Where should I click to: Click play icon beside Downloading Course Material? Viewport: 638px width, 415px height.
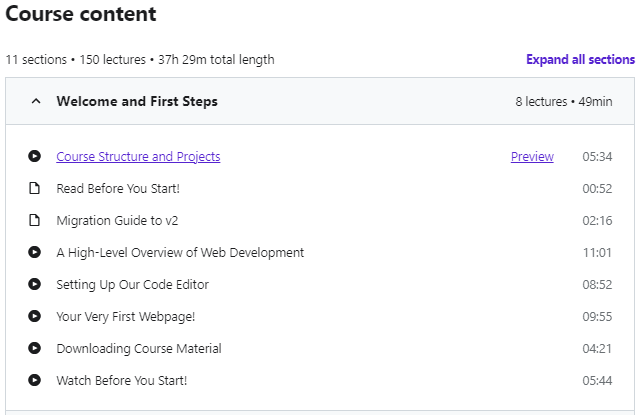pos(35,348)
